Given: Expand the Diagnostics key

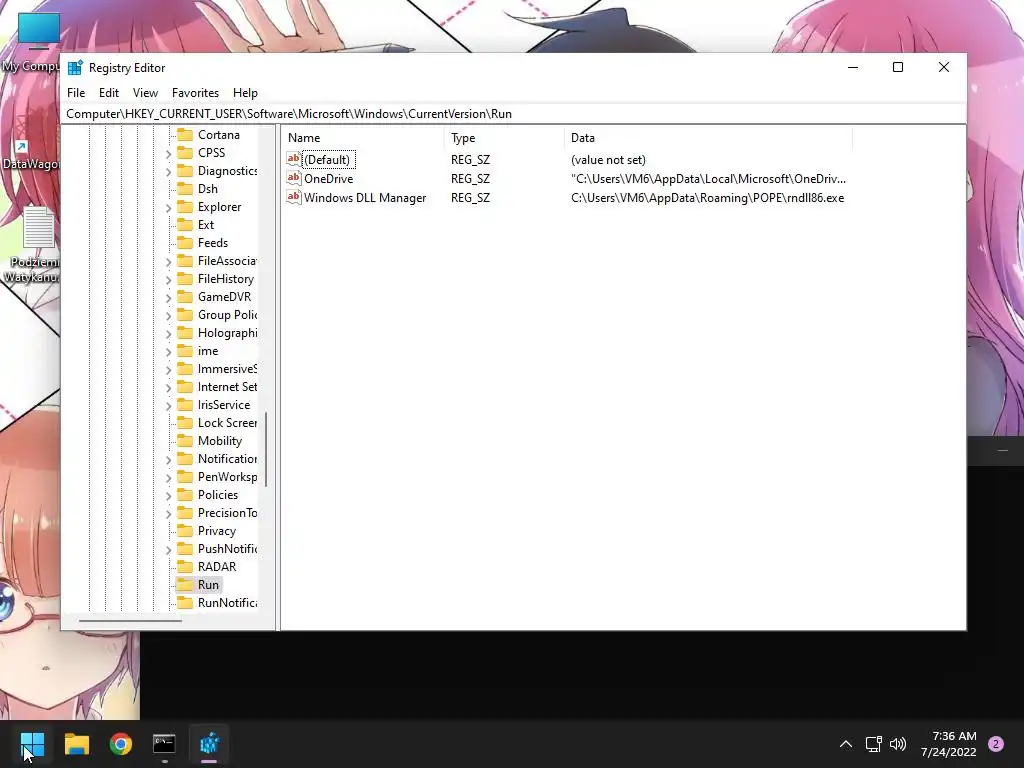Looking at the screenshot, I should pos(168,172).
